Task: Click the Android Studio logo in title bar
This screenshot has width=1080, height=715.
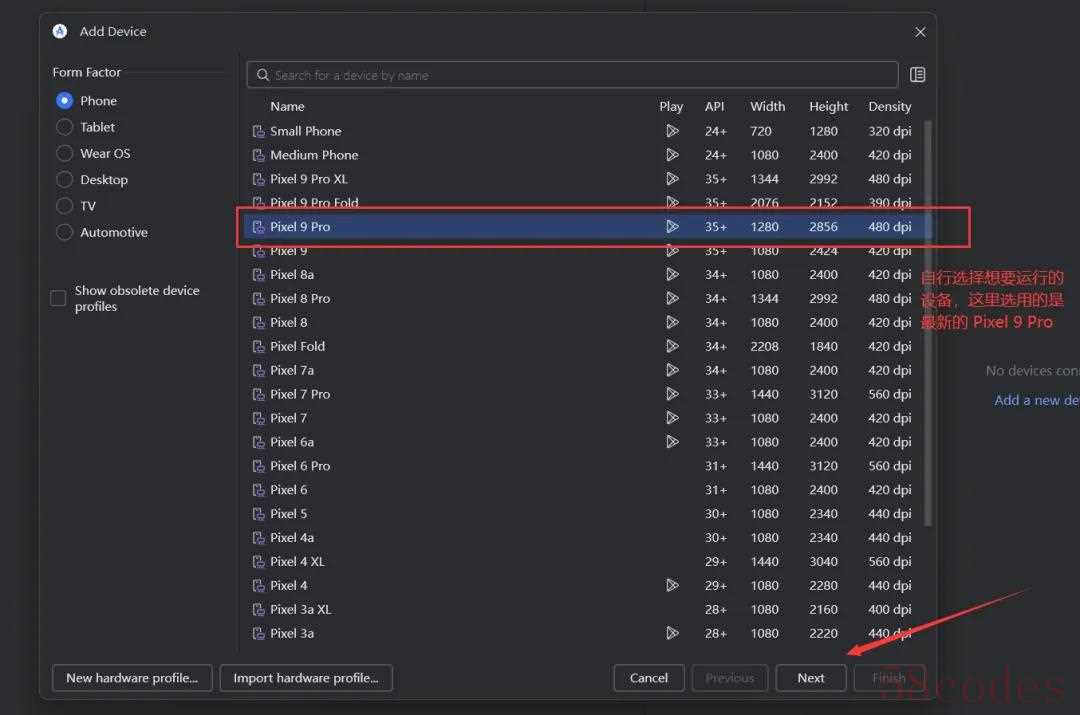Action: [x=60, y=31]
